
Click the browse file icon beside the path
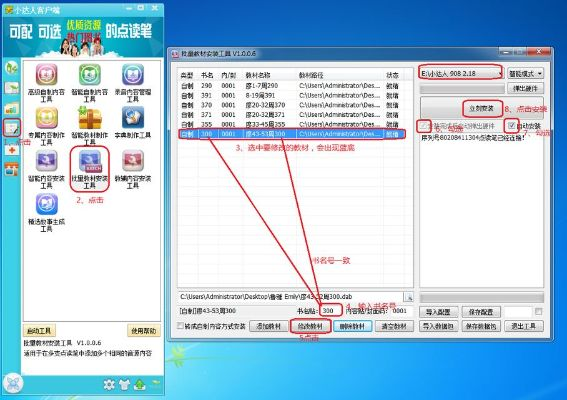point(409,297)
